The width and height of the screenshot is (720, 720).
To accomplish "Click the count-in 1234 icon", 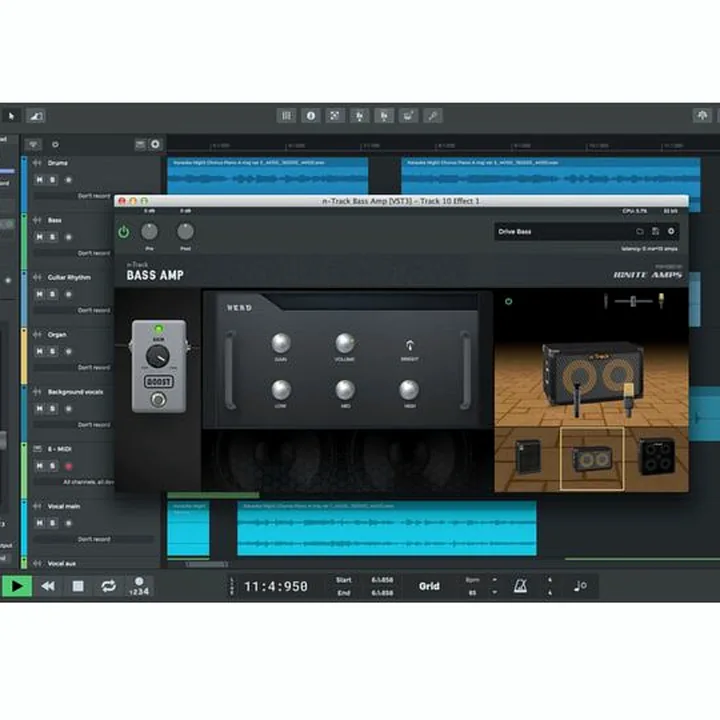I will pyautogui.click(x=139, y=586).
